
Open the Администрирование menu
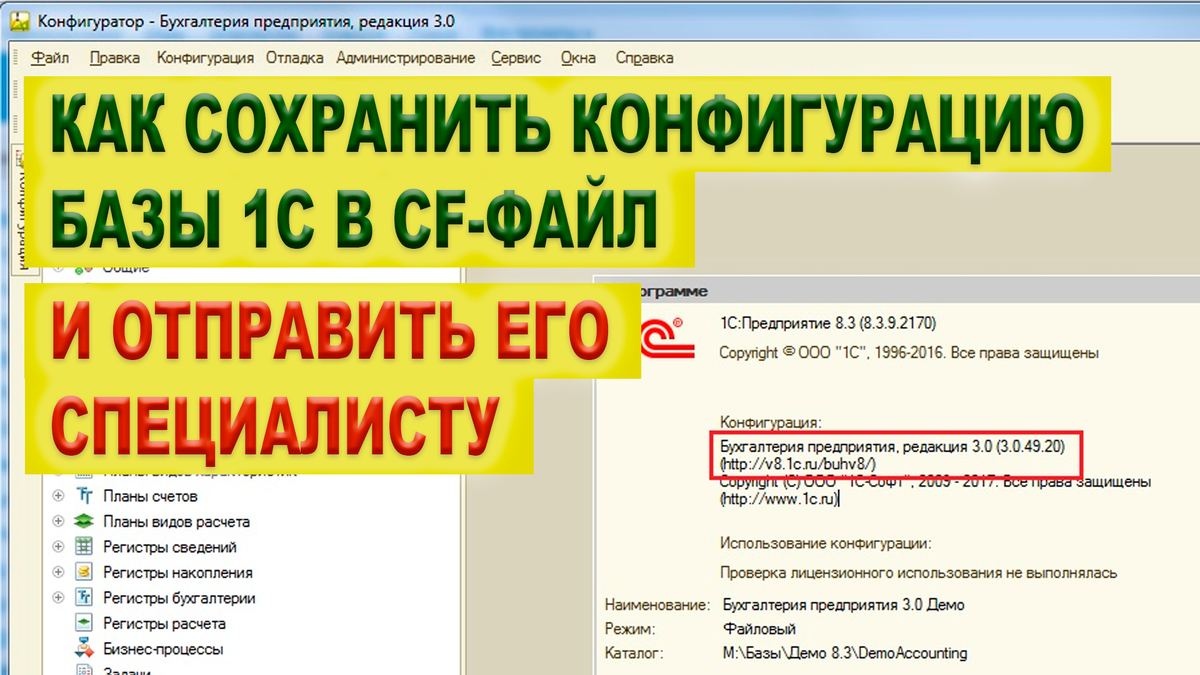406,58
